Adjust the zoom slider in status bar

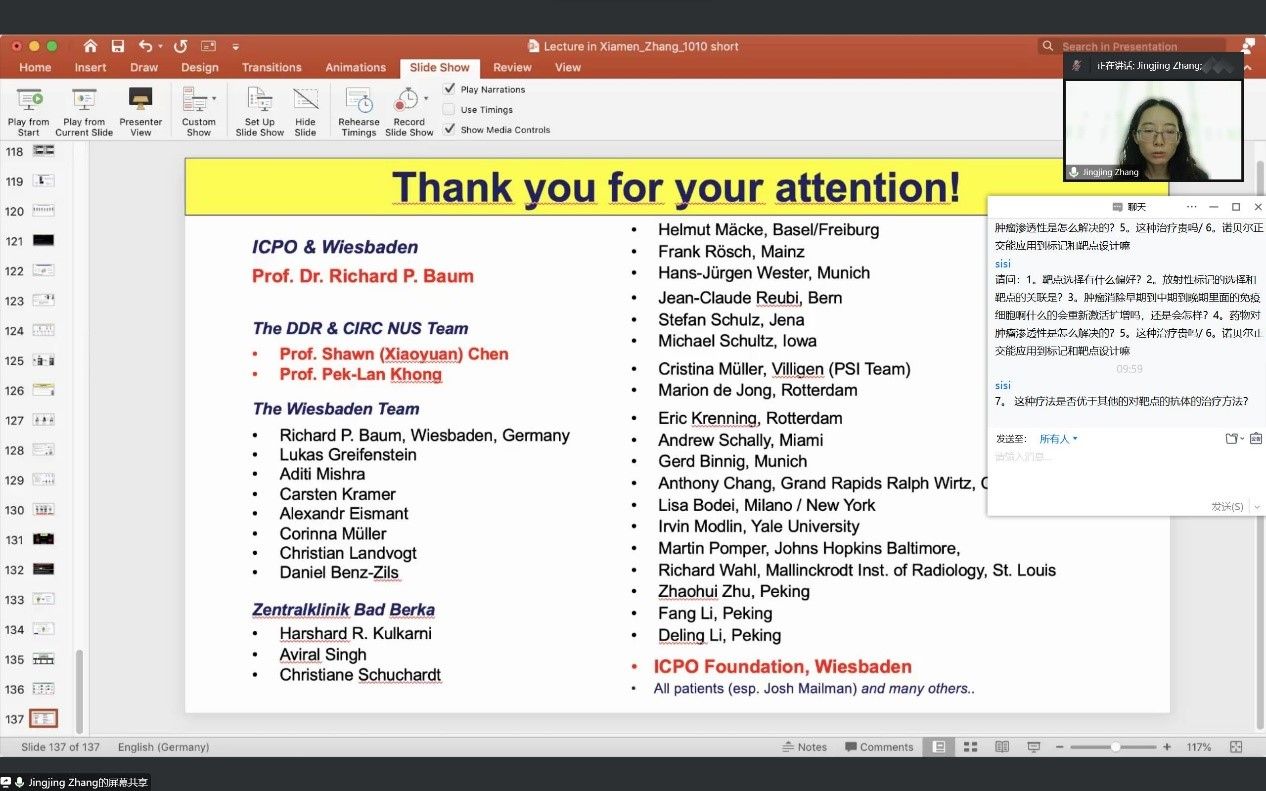click(1115, 747)
